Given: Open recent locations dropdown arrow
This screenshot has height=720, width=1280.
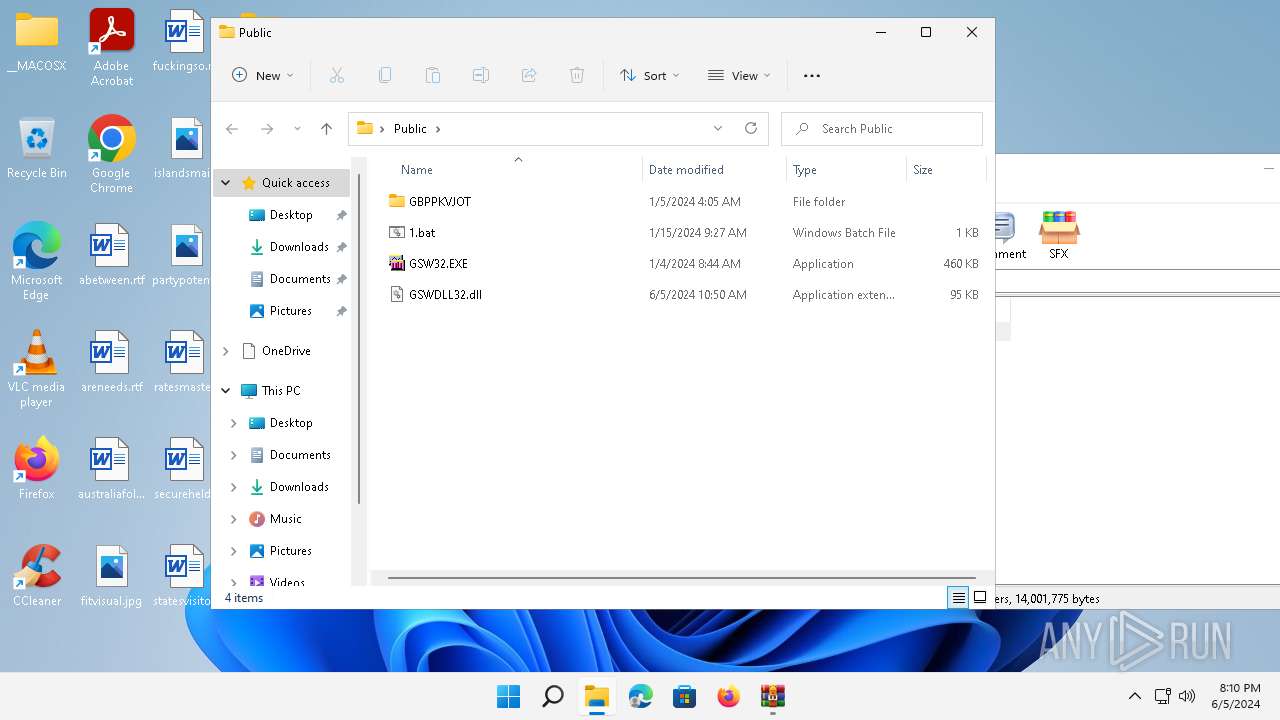Looking at the screenshot, I should click(x=297, y=128).
